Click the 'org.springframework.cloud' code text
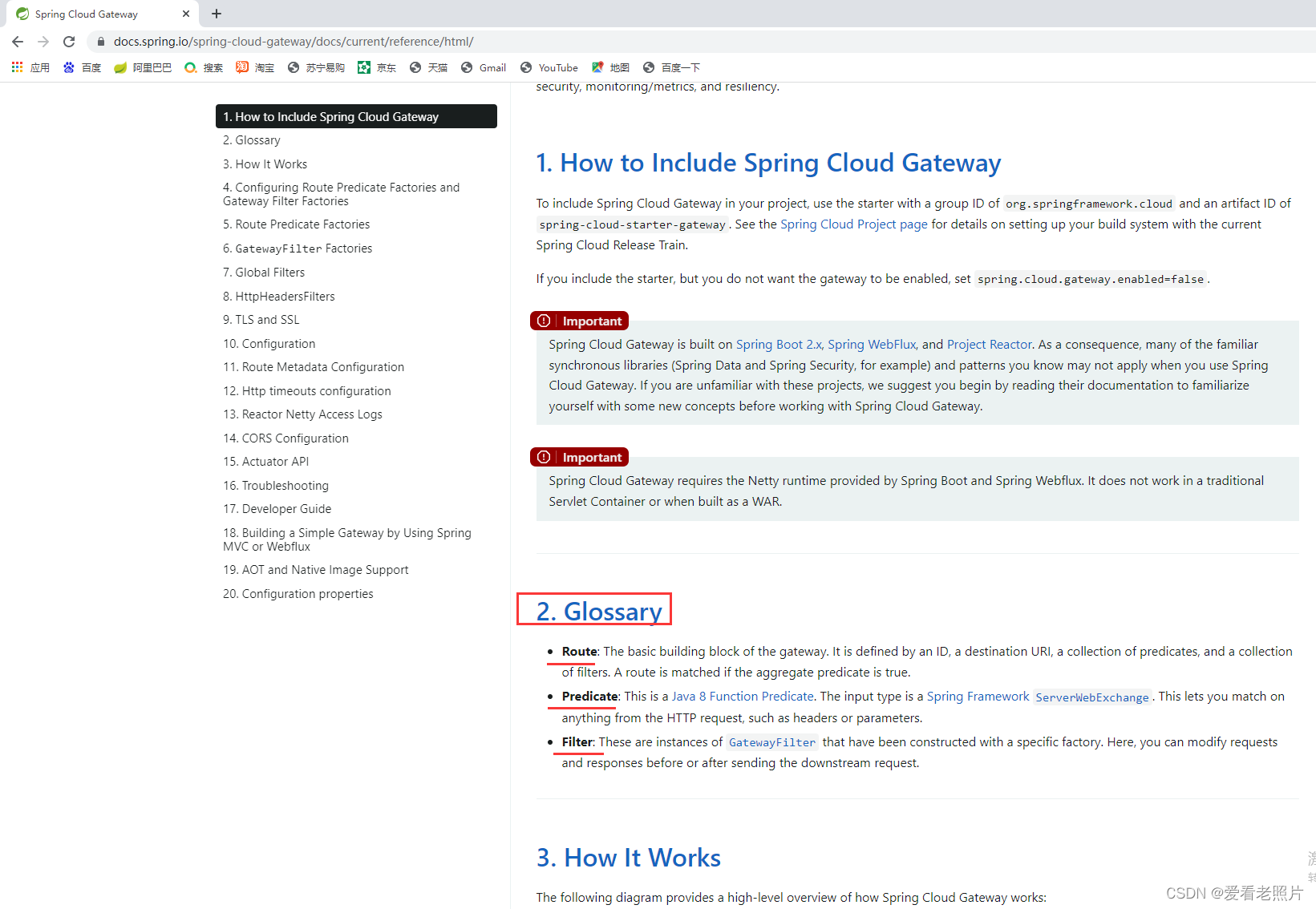 [1089, 204]
